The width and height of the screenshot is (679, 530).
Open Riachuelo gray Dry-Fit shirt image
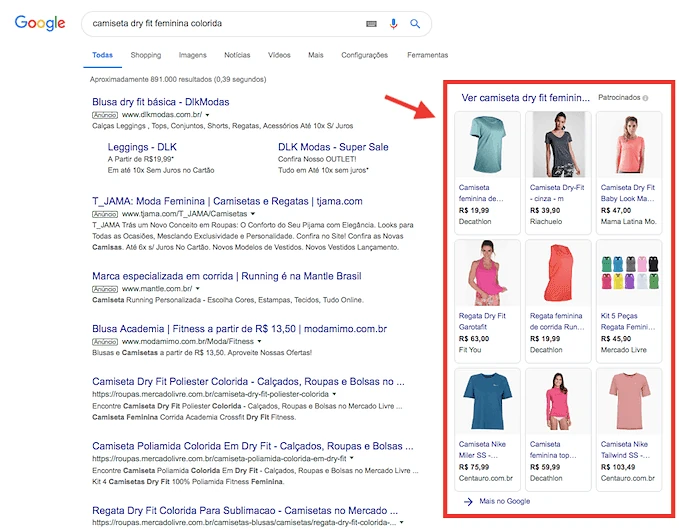coord(558,145)
